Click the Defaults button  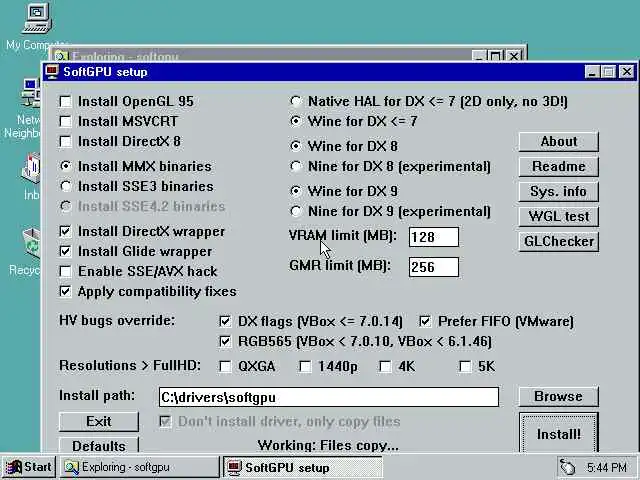(99, 445)
